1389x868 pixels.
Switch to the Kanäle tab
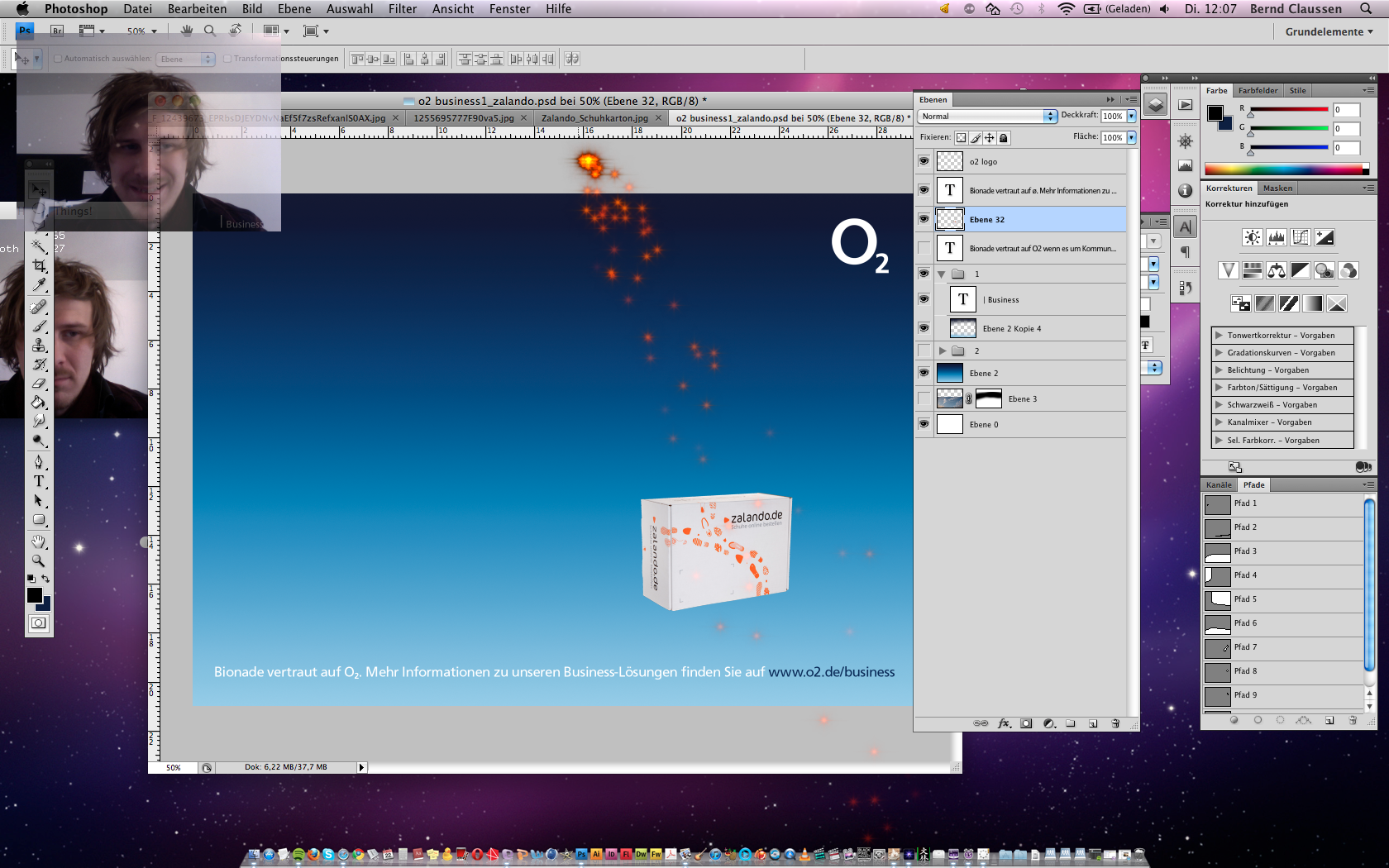coord(1219,485)
